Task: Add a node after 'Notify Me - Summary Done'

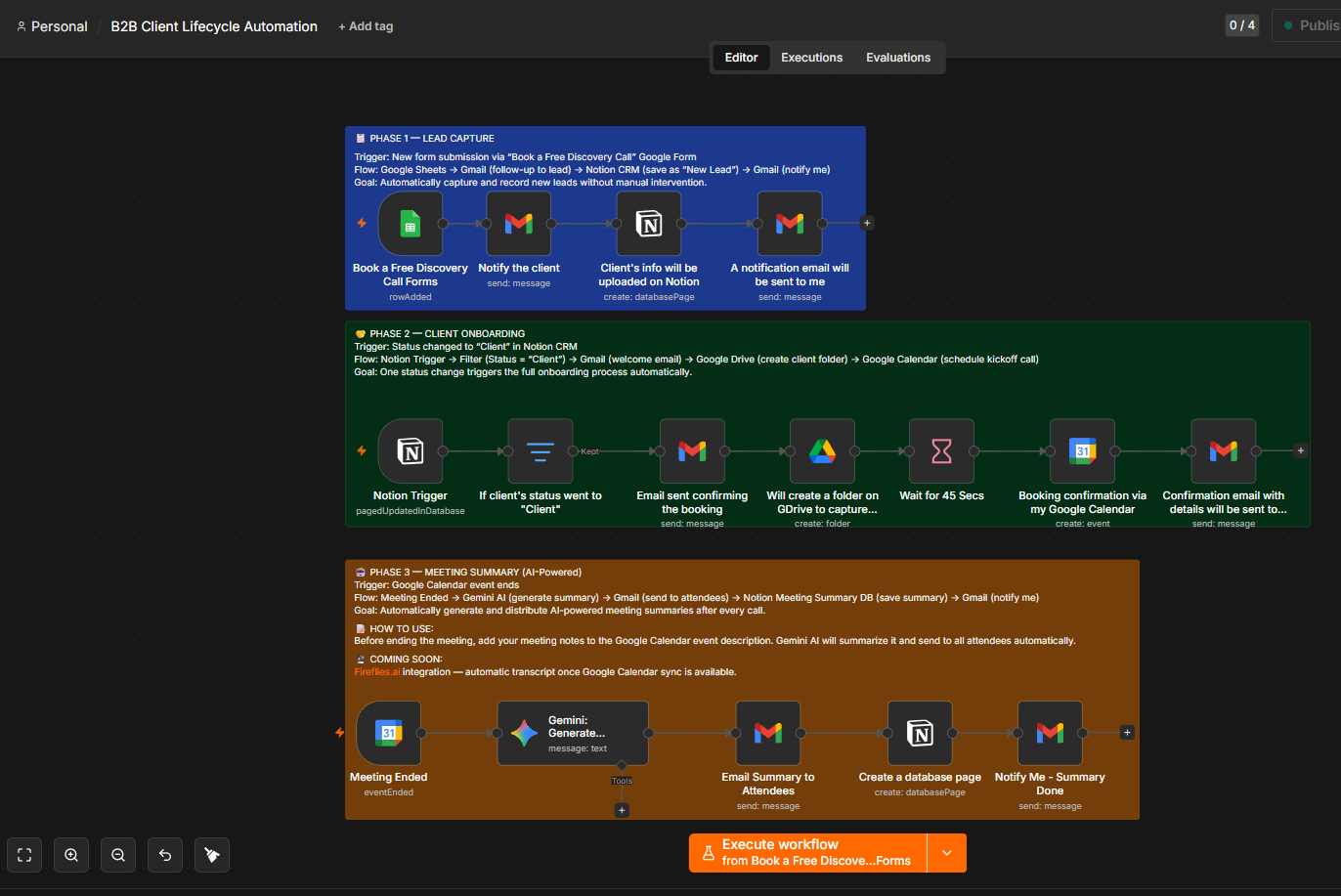Action: (x=1127, y=733)
